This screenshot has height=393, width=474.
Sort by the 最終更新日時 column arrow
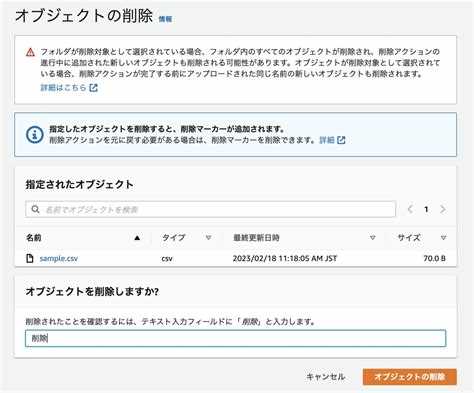click(x=372, y=238)
